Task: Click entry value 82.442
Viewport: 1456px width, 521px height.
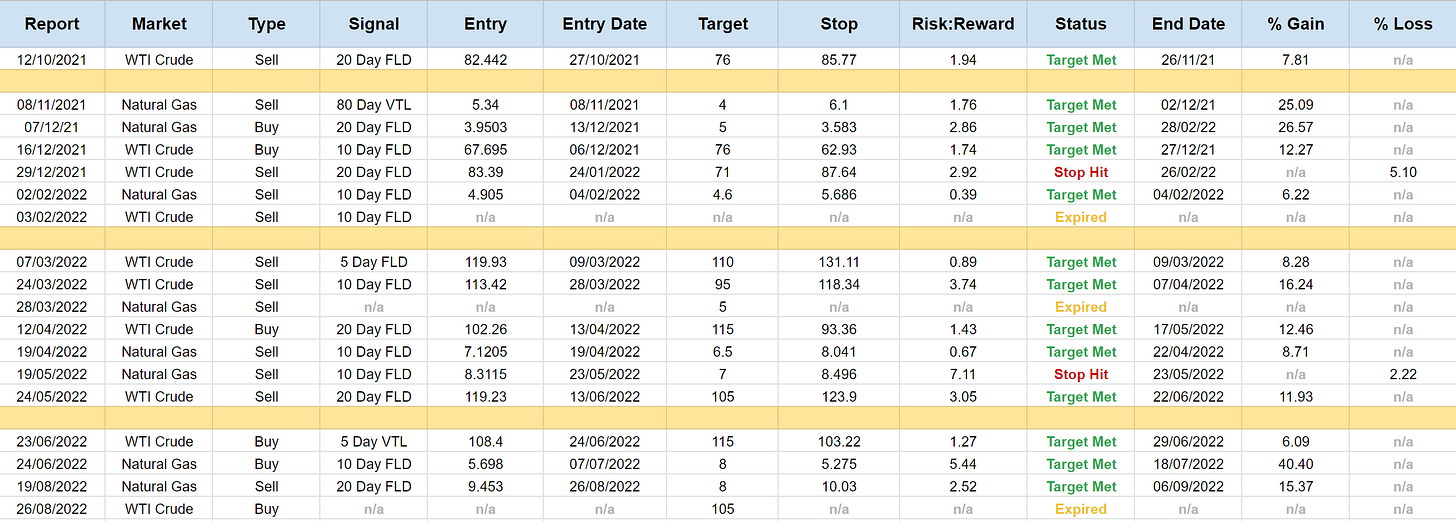Action: (x=486, y=60)
